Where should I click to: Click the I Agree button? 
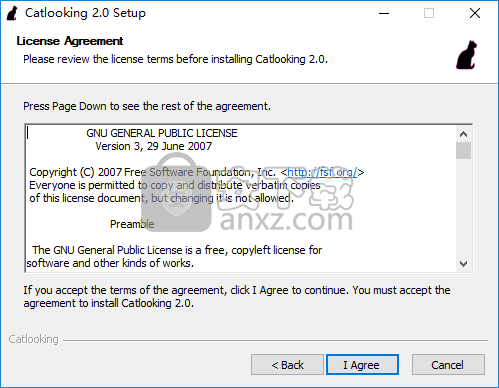pyautogui.click(x=362, y=365)
